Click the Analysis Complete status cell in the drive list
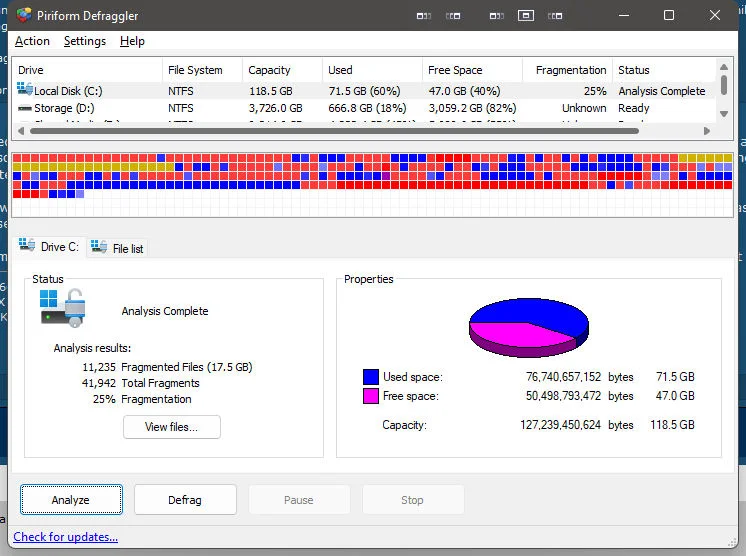 click(x=662, y=91)
